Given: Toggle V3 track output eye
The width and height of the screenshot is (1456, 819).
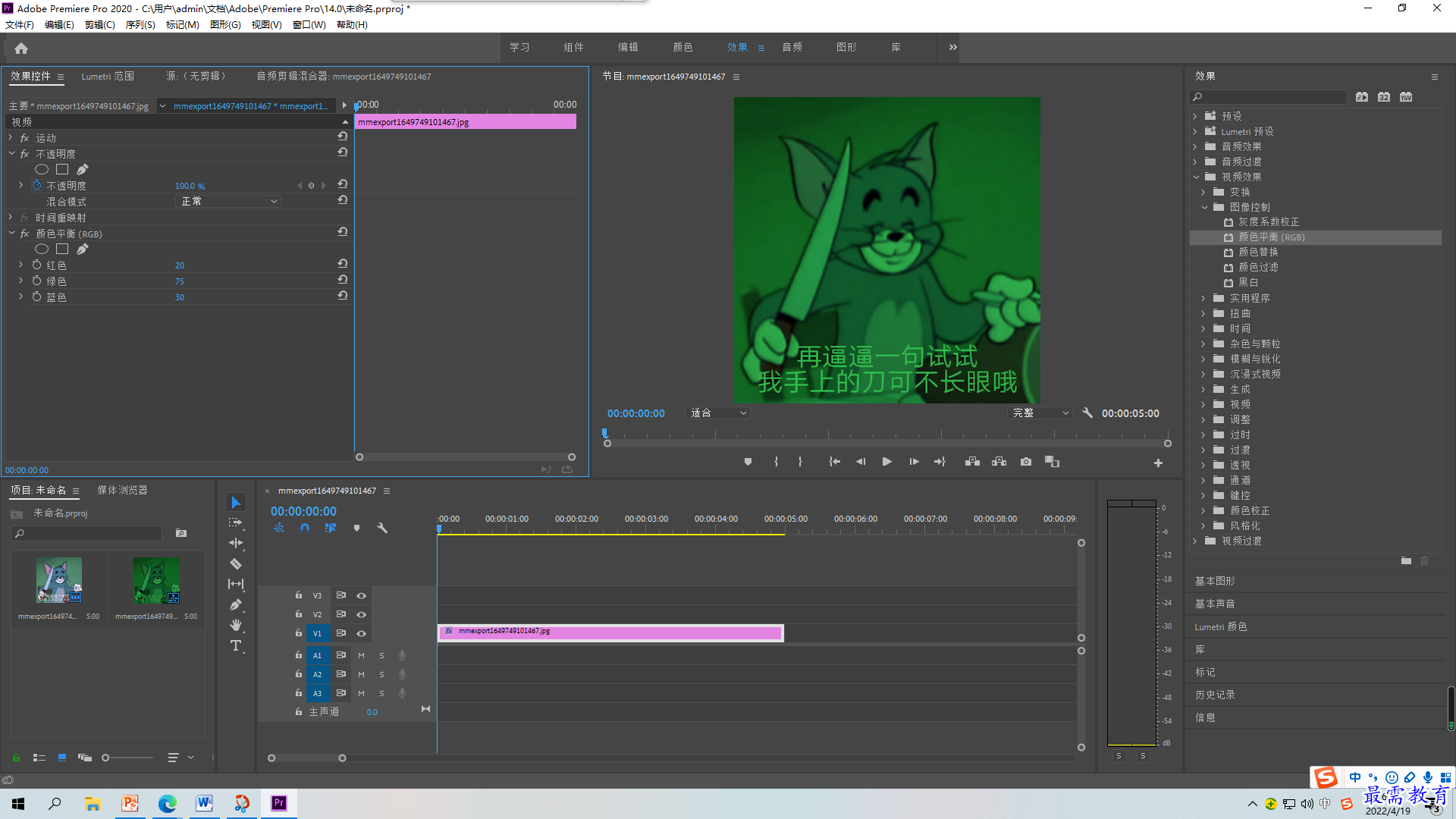Looking at the screenshot, I should (362, 596).
